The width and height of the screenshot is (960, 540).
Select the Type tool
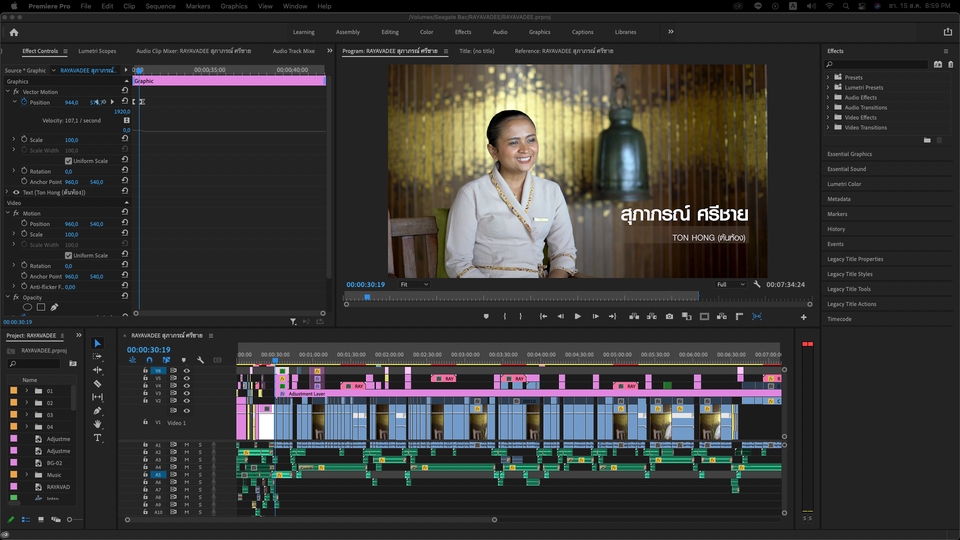97,438
